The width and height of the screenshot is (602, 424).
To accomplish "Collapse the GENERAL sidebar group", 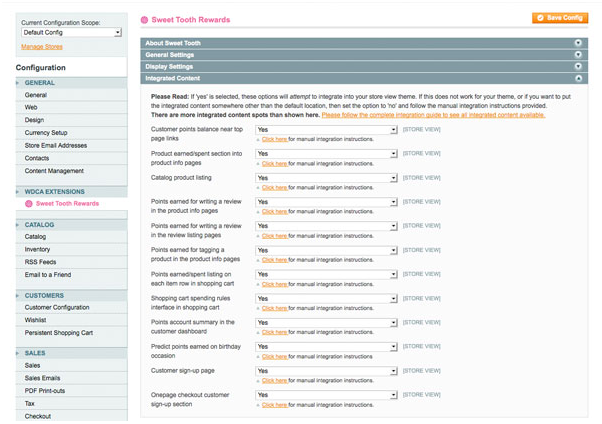I will (x=71, y=83).
